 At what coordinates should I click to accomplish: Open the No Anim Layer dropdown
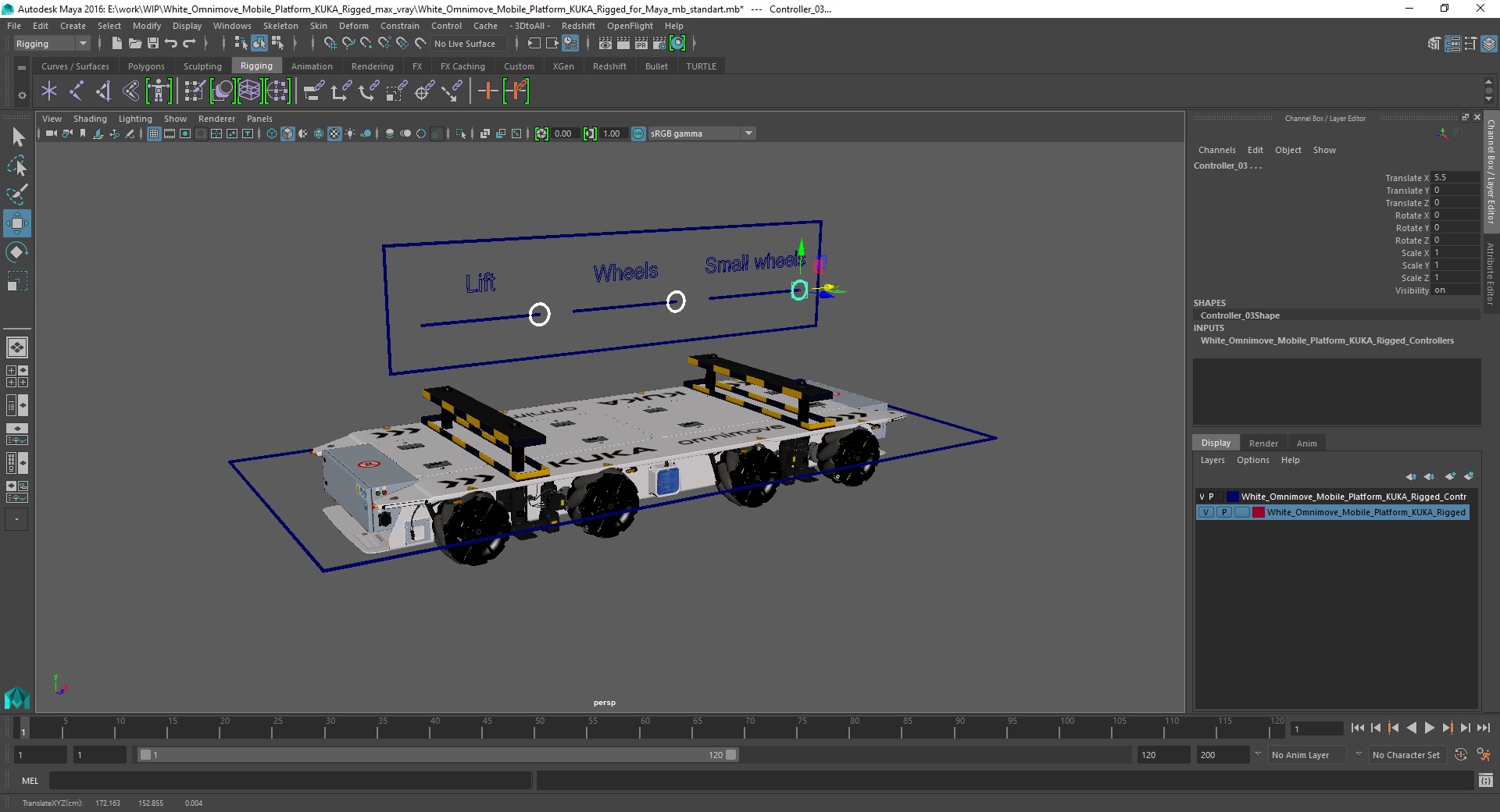(x=1306, y=755)
